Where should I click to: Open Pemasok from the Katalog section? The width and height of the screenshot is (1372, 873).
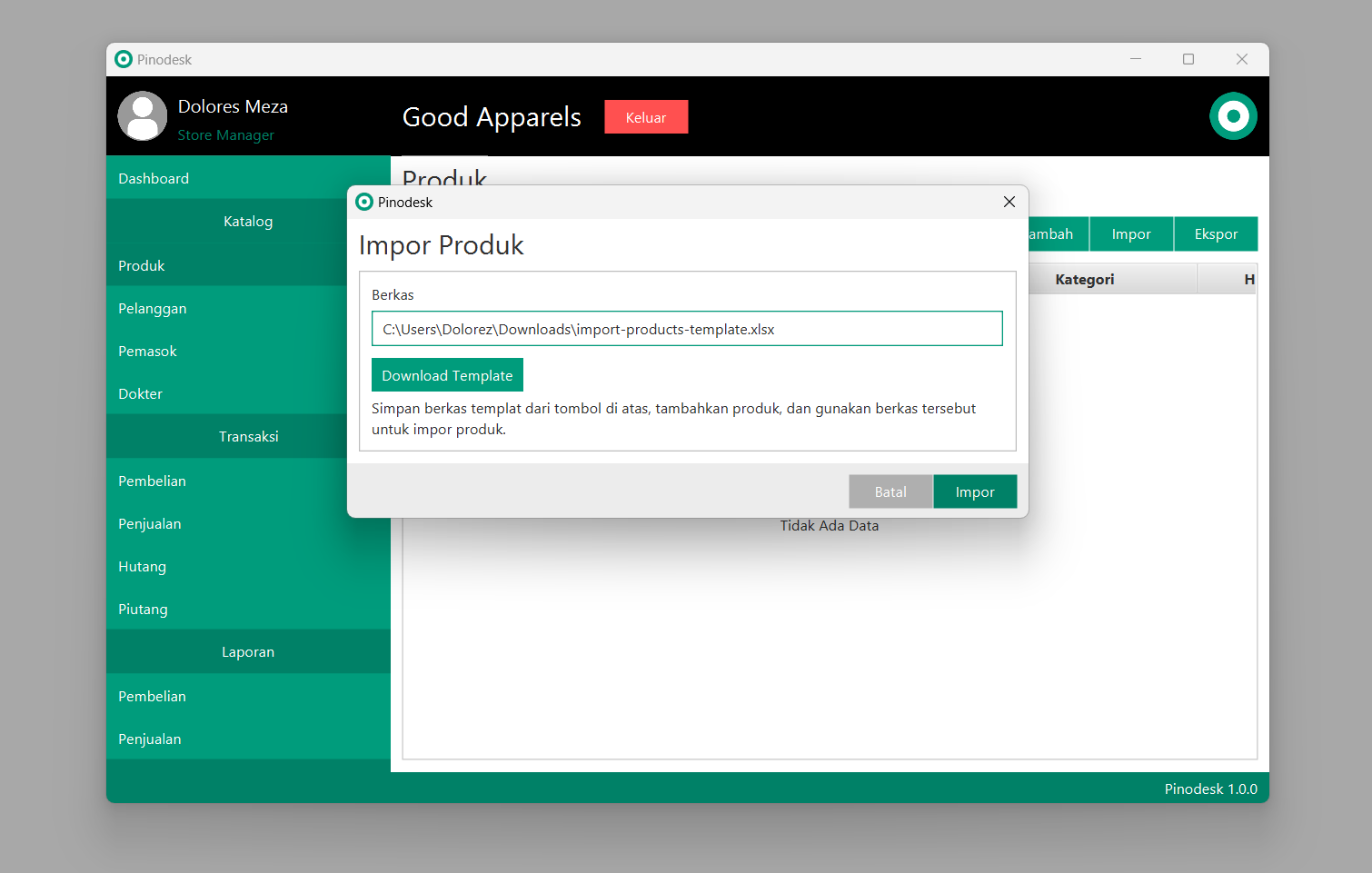pyautogui.click(x=147, y=352)
